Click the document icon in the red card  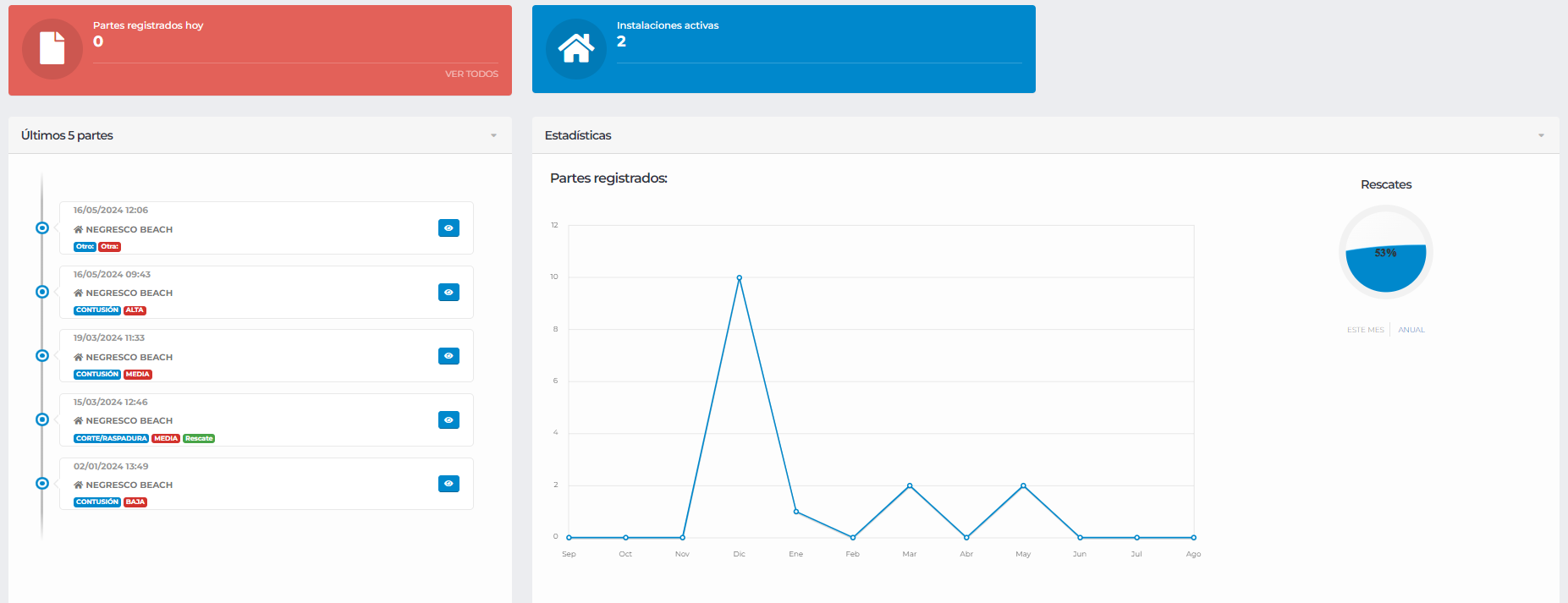pyautogui.click(x=52, y=48)
